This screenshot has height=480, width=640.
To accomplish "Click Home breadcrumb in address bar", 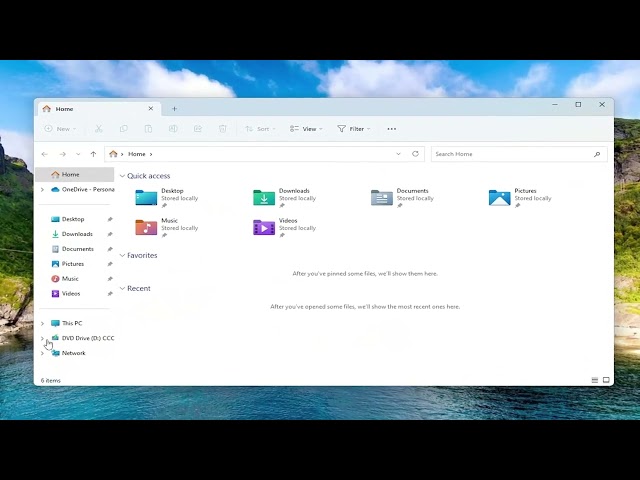I will tap(137, 154).
